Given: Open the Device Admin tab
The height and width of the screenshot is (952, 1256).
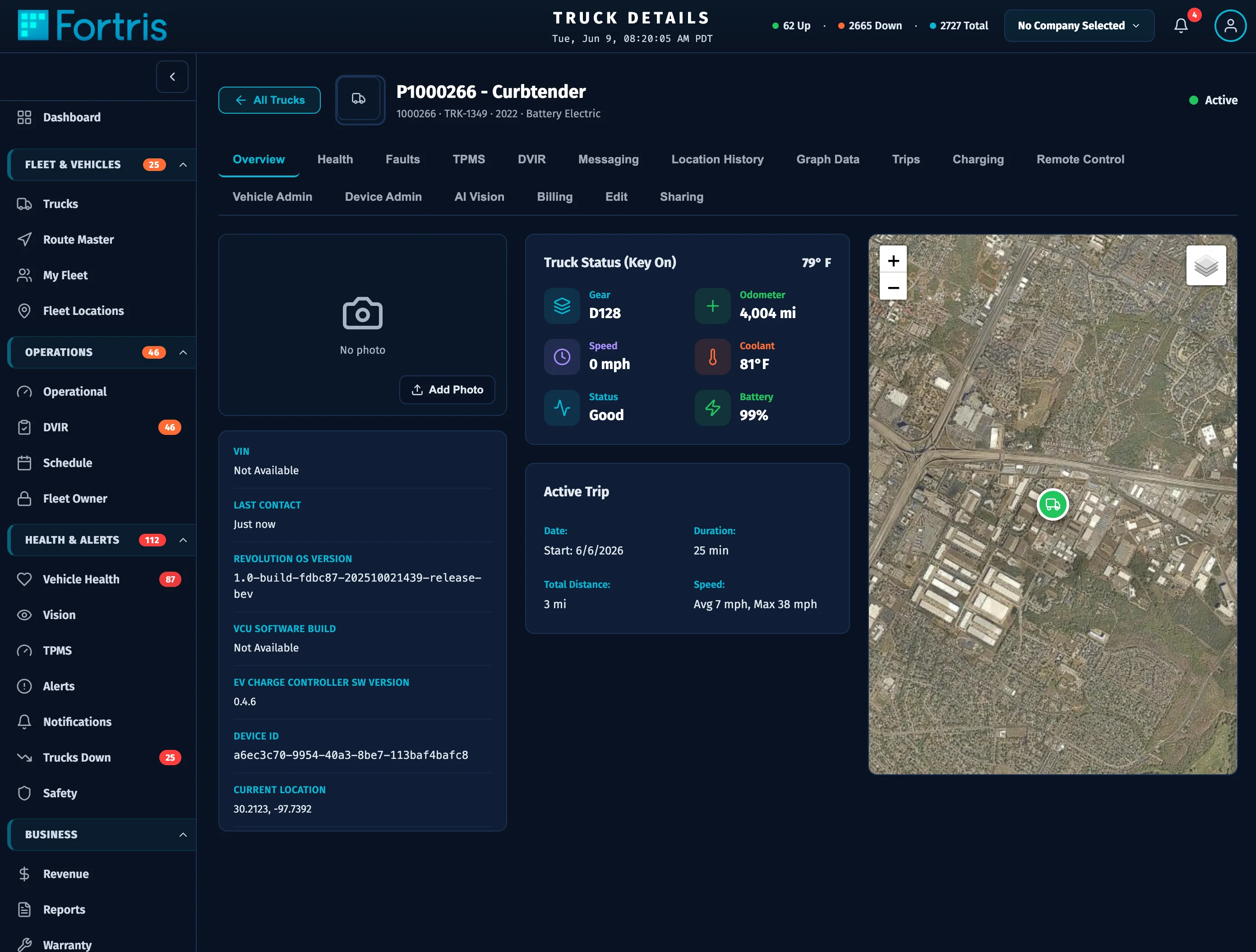Looking at the screenshot, I should 383,197.
